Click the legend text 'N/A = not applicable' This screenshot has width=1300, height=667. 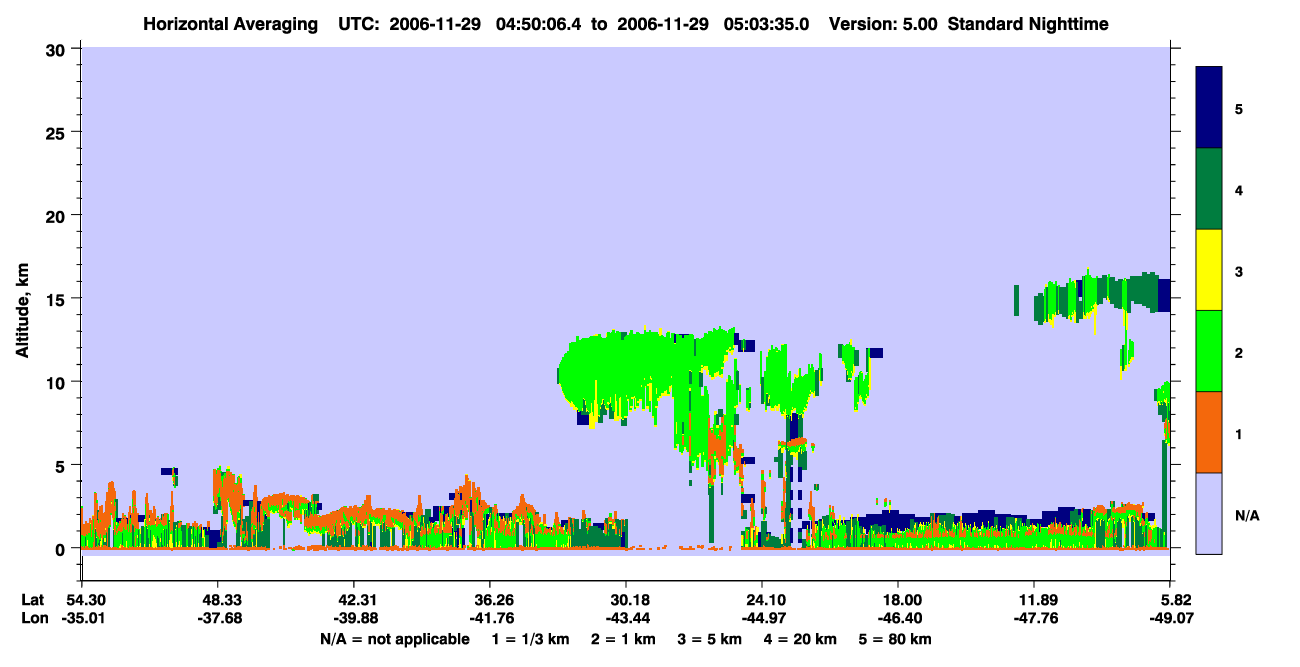coord(394,639)
